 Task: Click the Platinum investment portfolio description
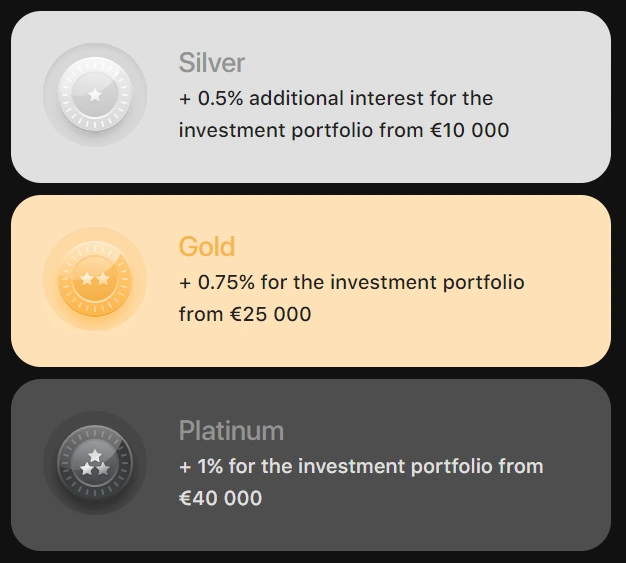point(360,482)
